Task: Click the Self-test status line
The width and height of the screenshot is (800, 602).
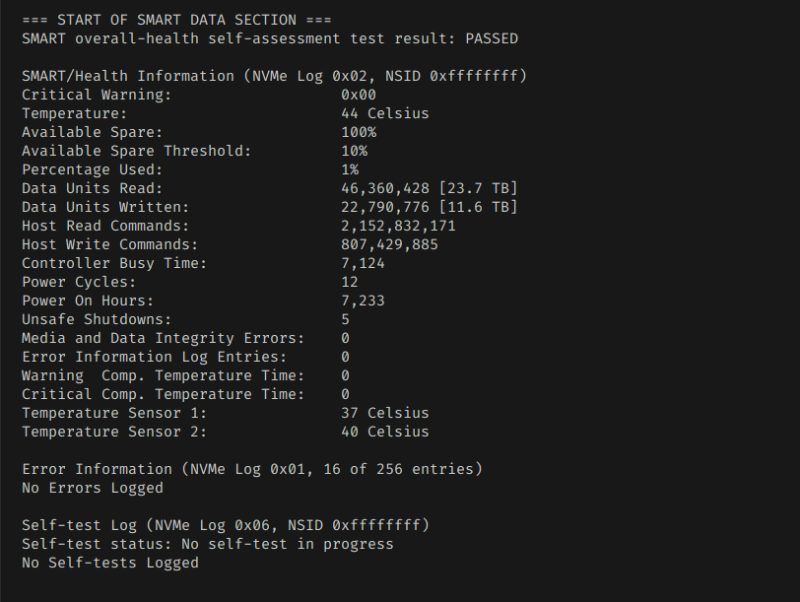Action: (207, 544)
